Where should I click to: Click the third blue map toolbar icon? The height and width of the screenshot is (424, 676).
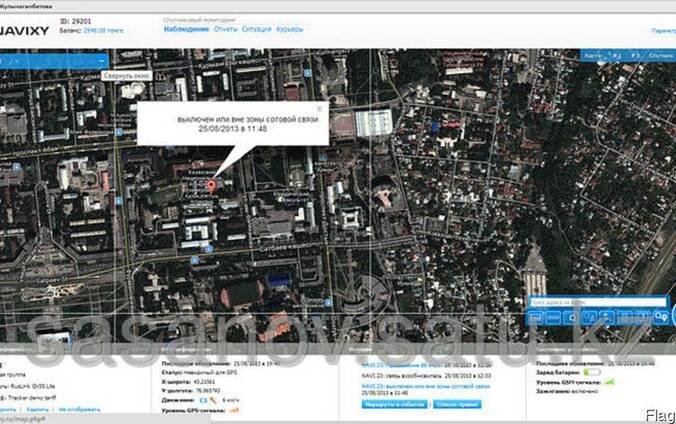571,318
